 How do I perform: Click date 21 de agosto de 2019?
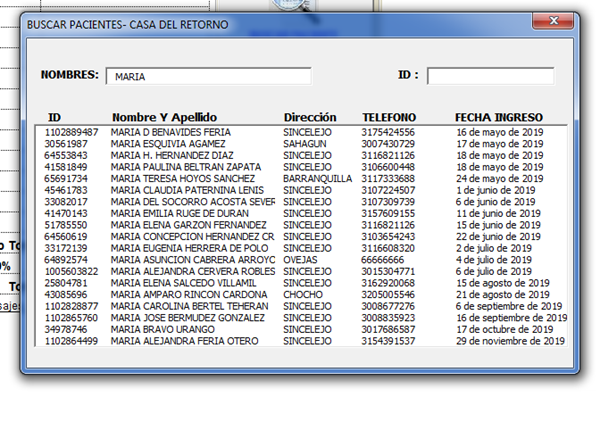pyautogui.click(x=503, y=295)
